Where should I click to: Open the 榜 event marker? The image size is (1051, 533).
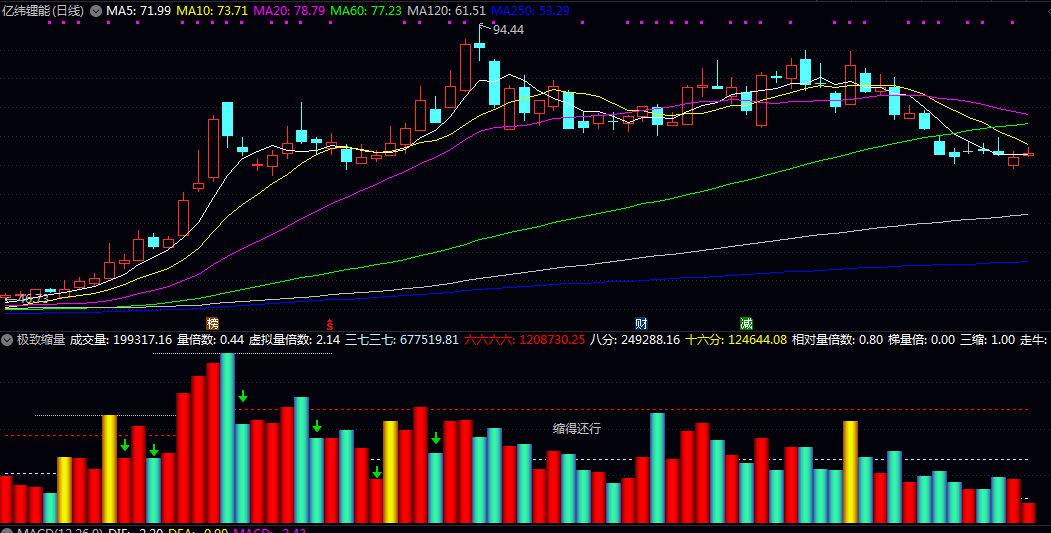point(212,324)
